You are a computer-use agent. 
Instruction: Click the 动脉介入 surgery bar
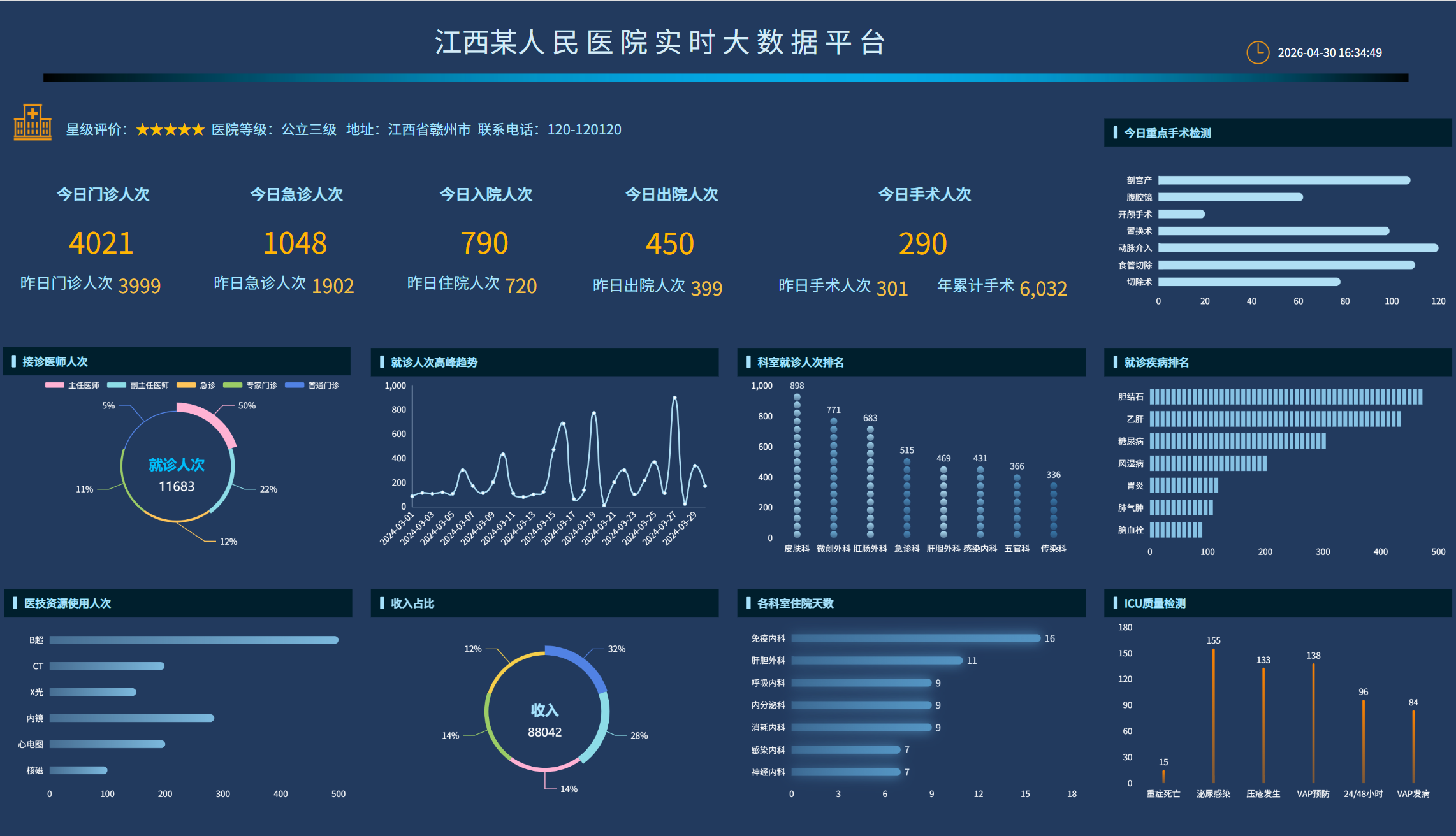tap(1298, 248)
